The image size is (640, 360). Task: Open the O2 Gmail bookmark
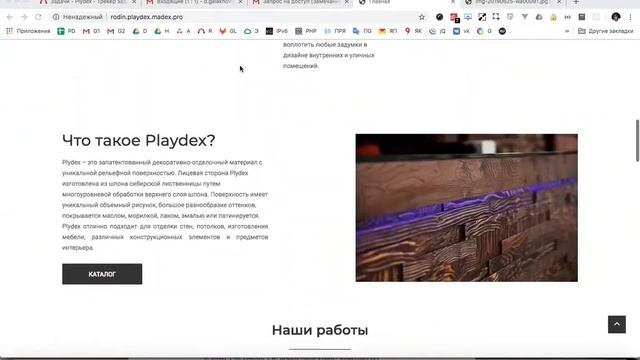[x=116, y=31]
